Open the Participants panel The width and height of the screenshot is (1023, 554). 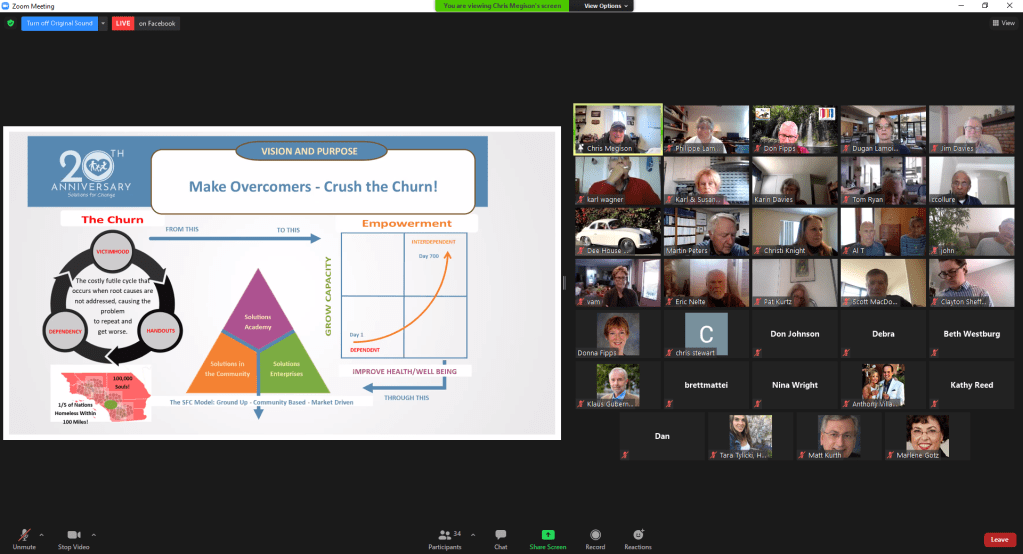445,538
